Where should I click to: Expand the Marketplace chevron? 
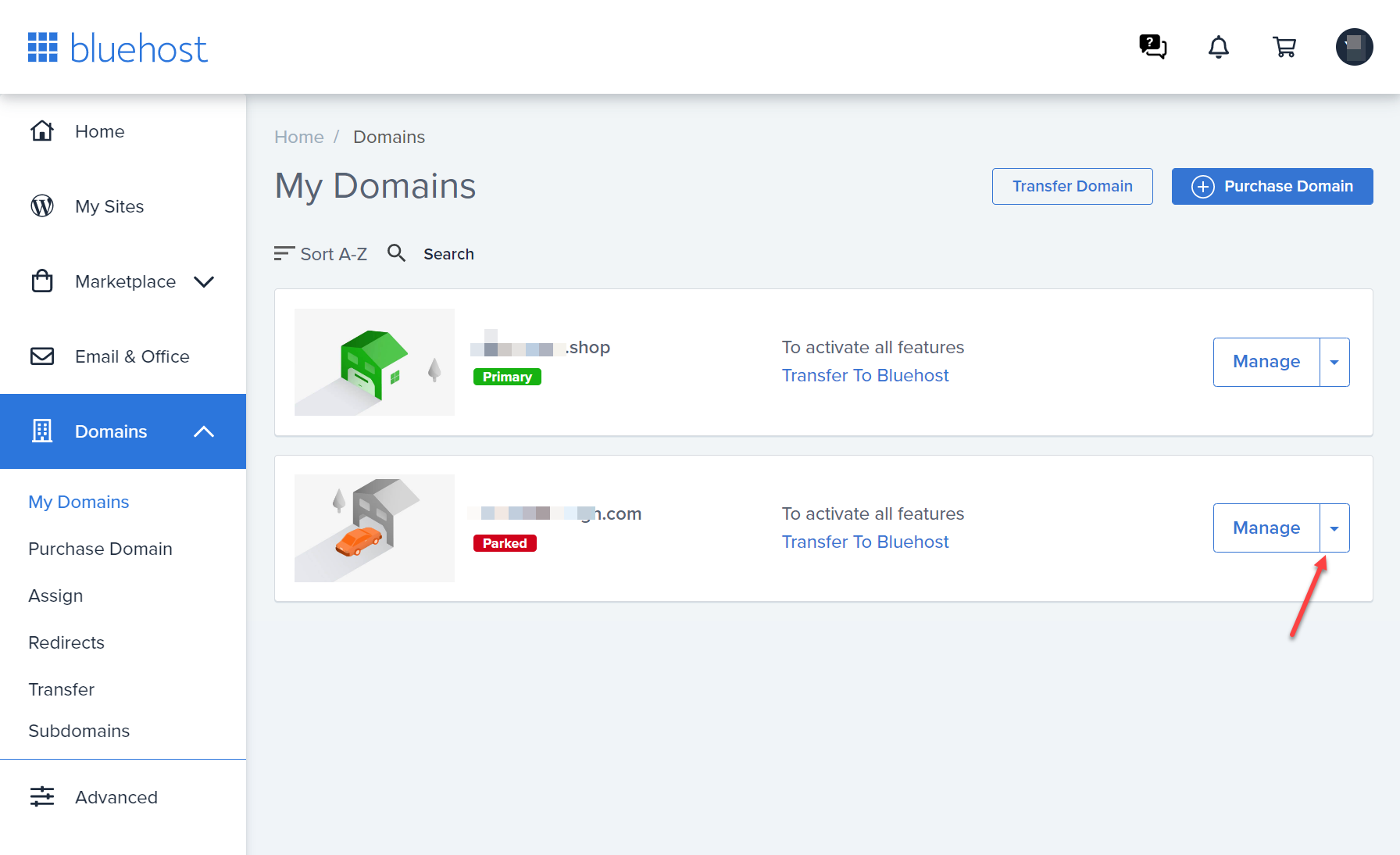tap(204, 281)
